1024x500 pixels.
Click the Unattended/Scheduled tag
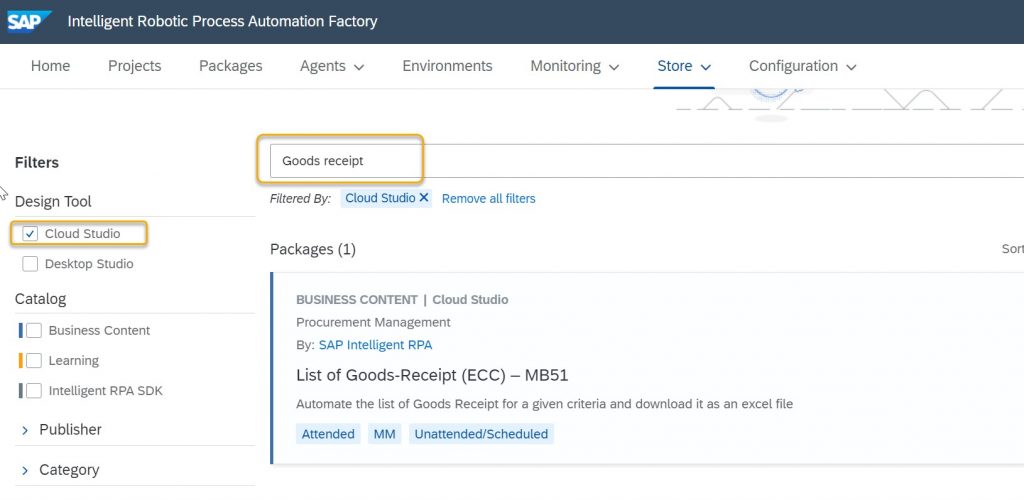tap(481, 434)
